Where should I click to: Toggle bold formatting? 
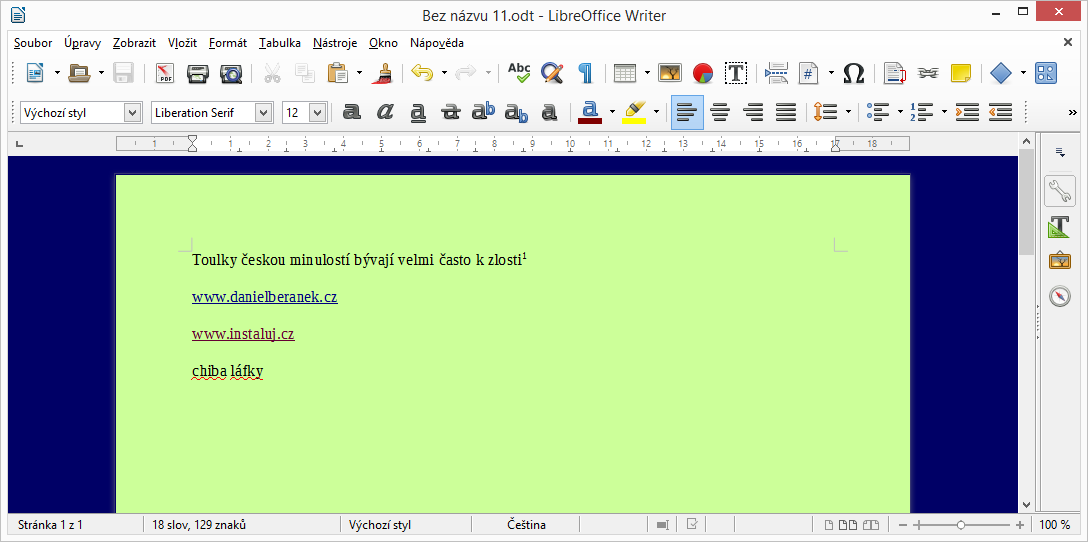click(352, 112)
